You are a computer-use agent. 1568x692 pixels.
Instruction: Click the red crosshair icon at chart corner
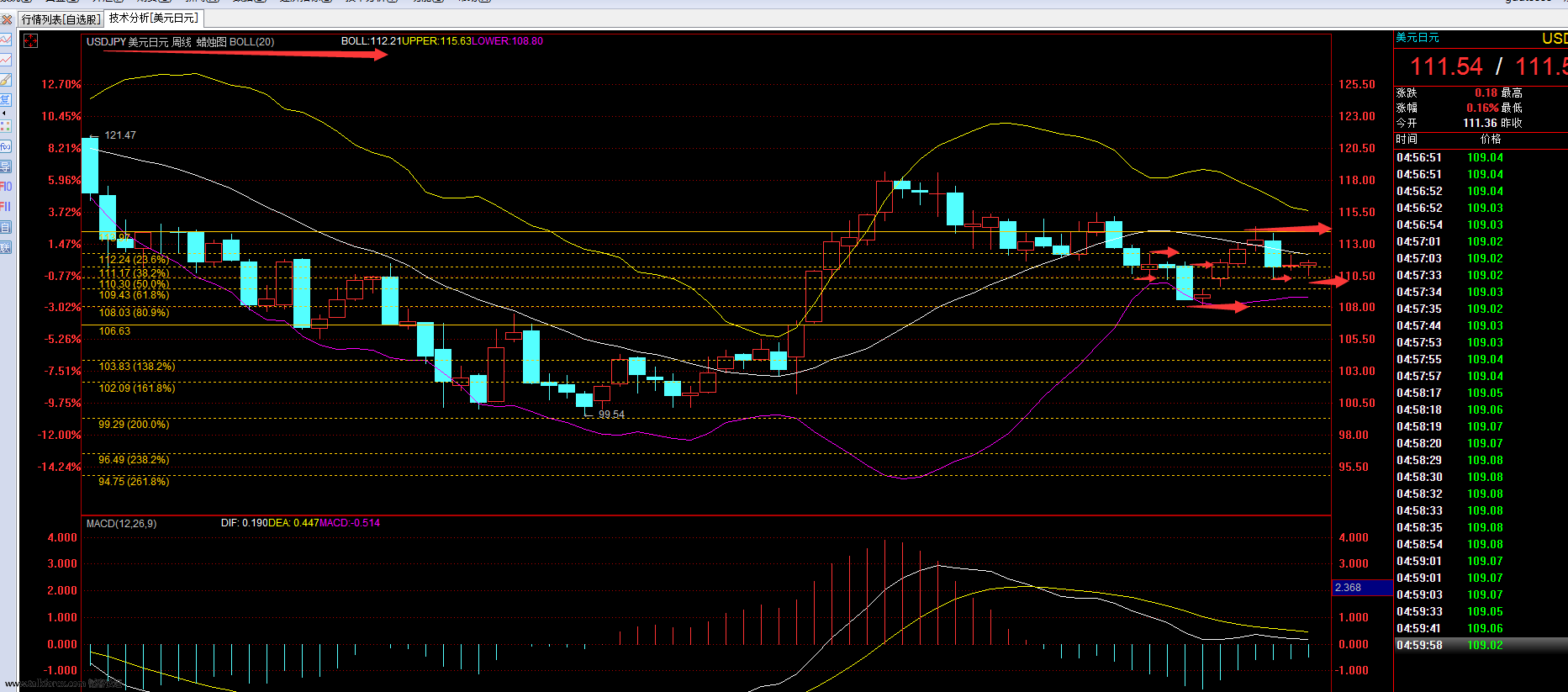click(x=30, y=41)
